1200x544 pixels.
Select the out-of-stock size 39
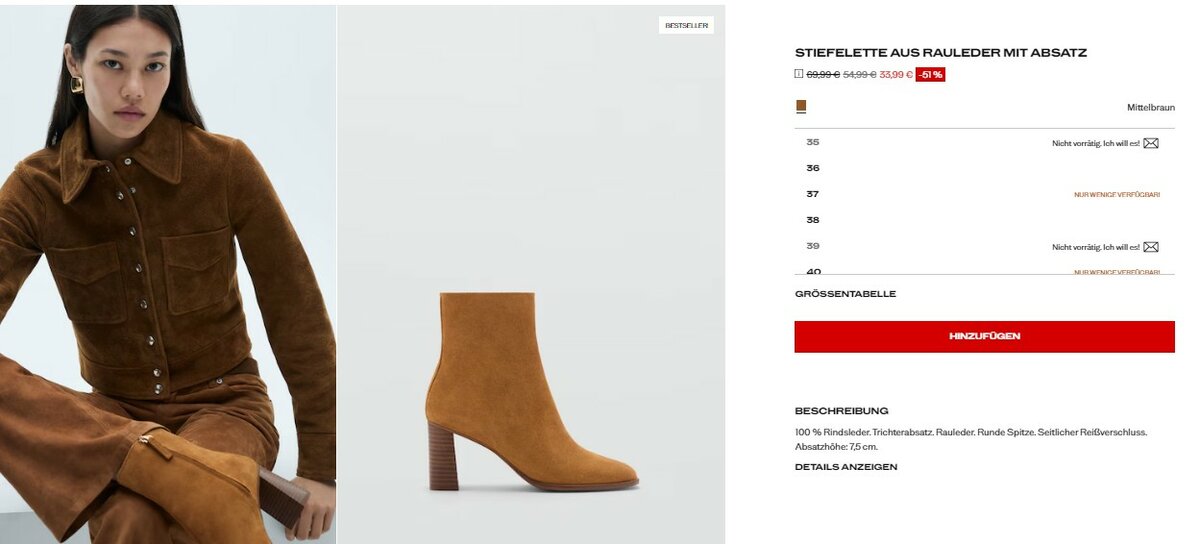point(813,246)
